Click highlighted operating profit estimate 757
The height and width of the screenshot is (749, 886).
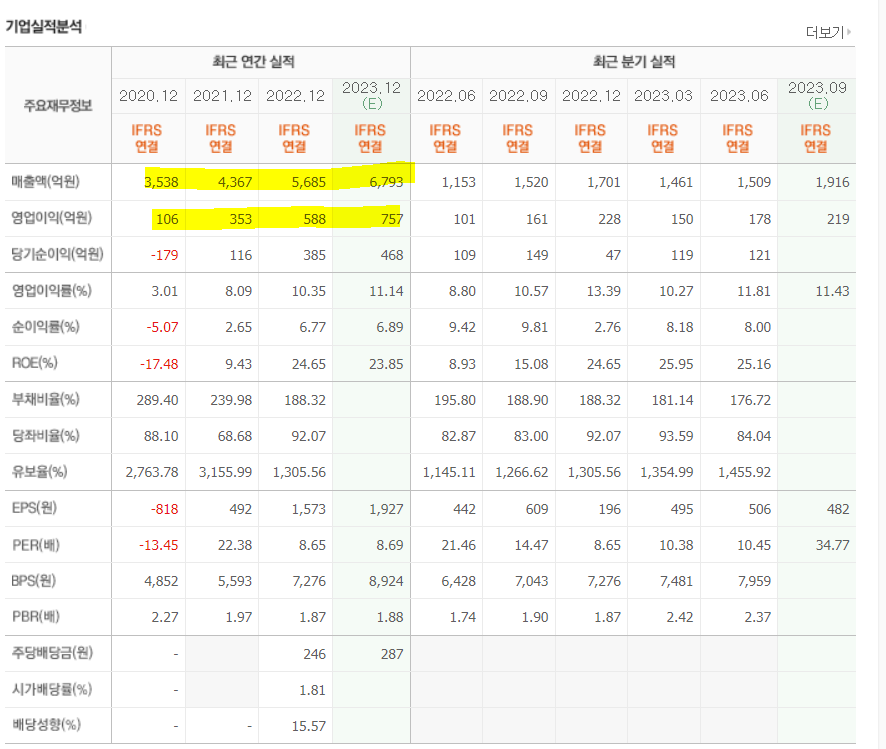[392, 219]
